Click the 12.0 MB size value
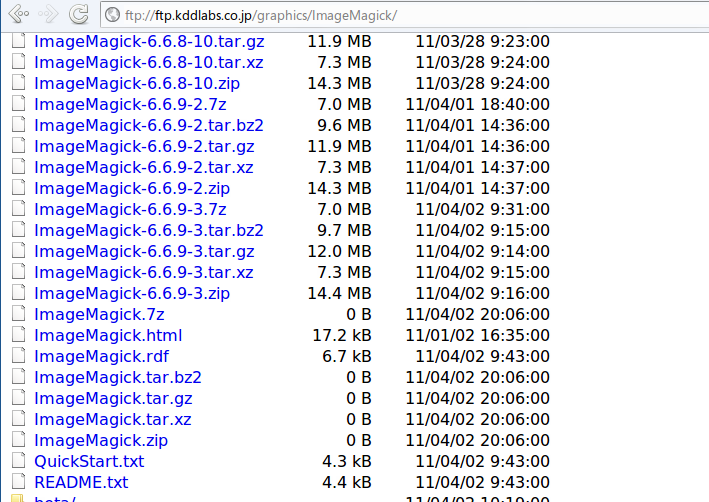 [340, 251]
